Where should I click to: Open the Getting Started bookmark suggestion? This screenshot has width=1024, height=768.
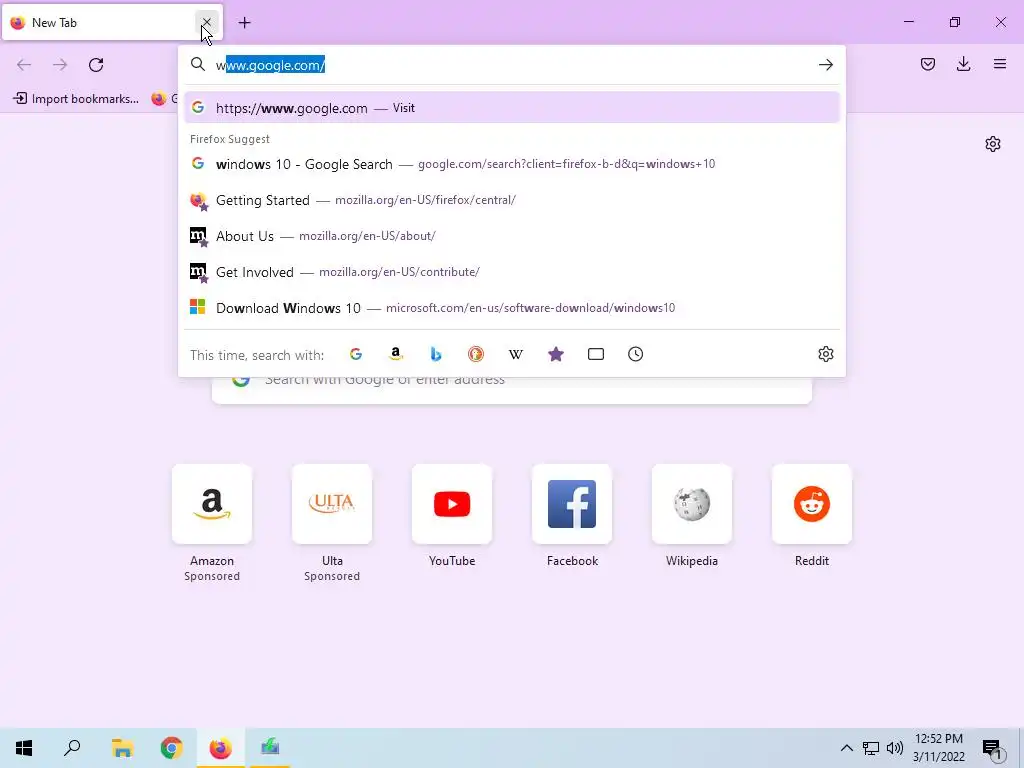coord(511,200)
